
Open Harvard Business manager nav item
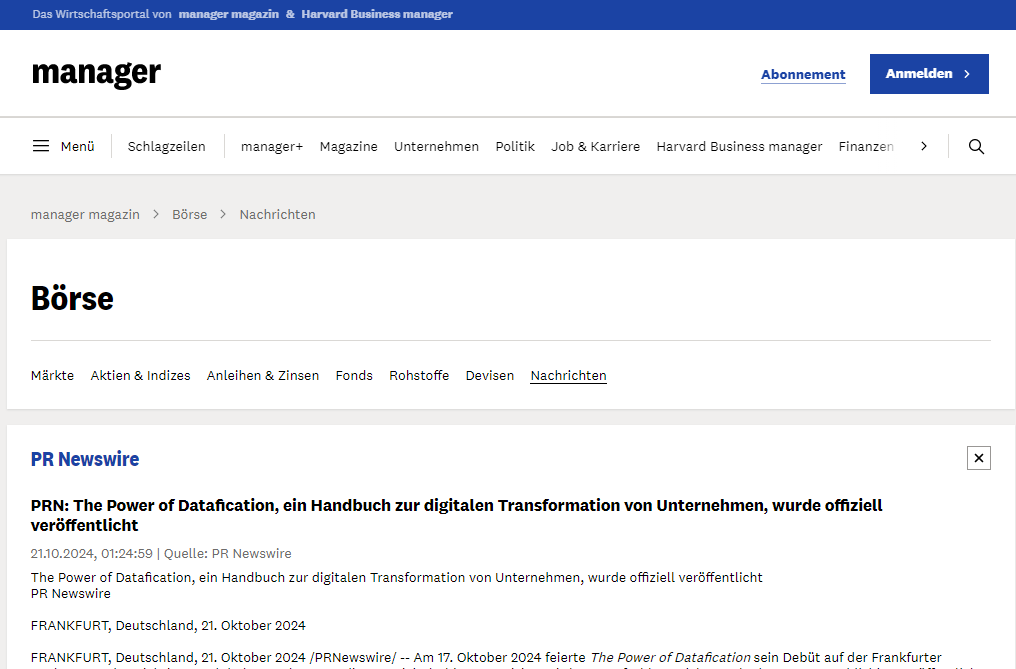739,146
